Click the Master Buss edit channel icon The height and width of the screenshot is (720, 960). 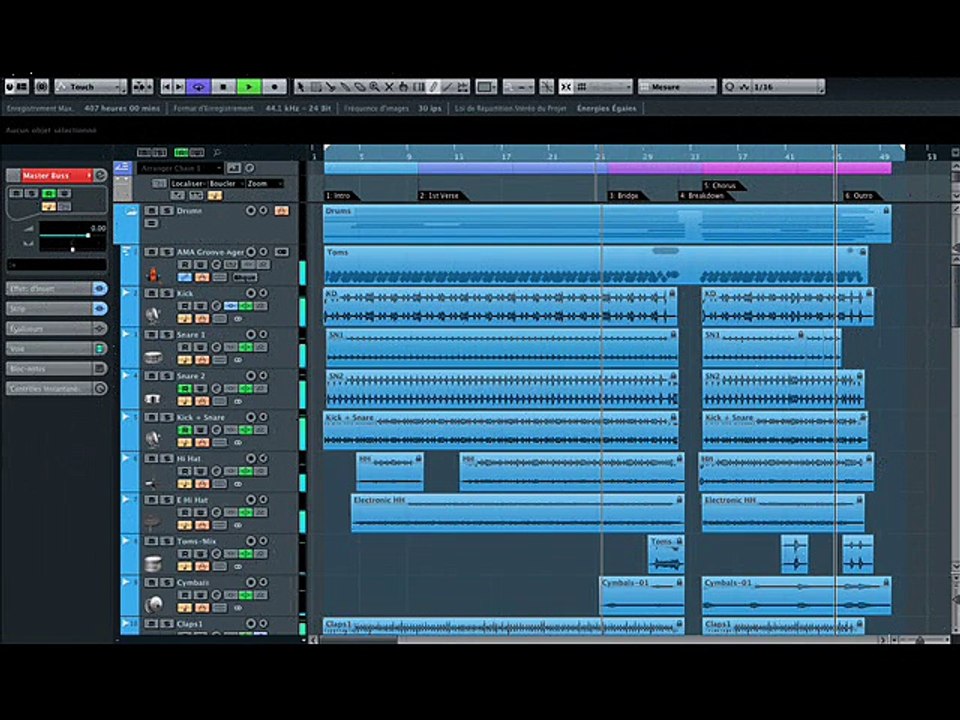(x=100, y=175)
